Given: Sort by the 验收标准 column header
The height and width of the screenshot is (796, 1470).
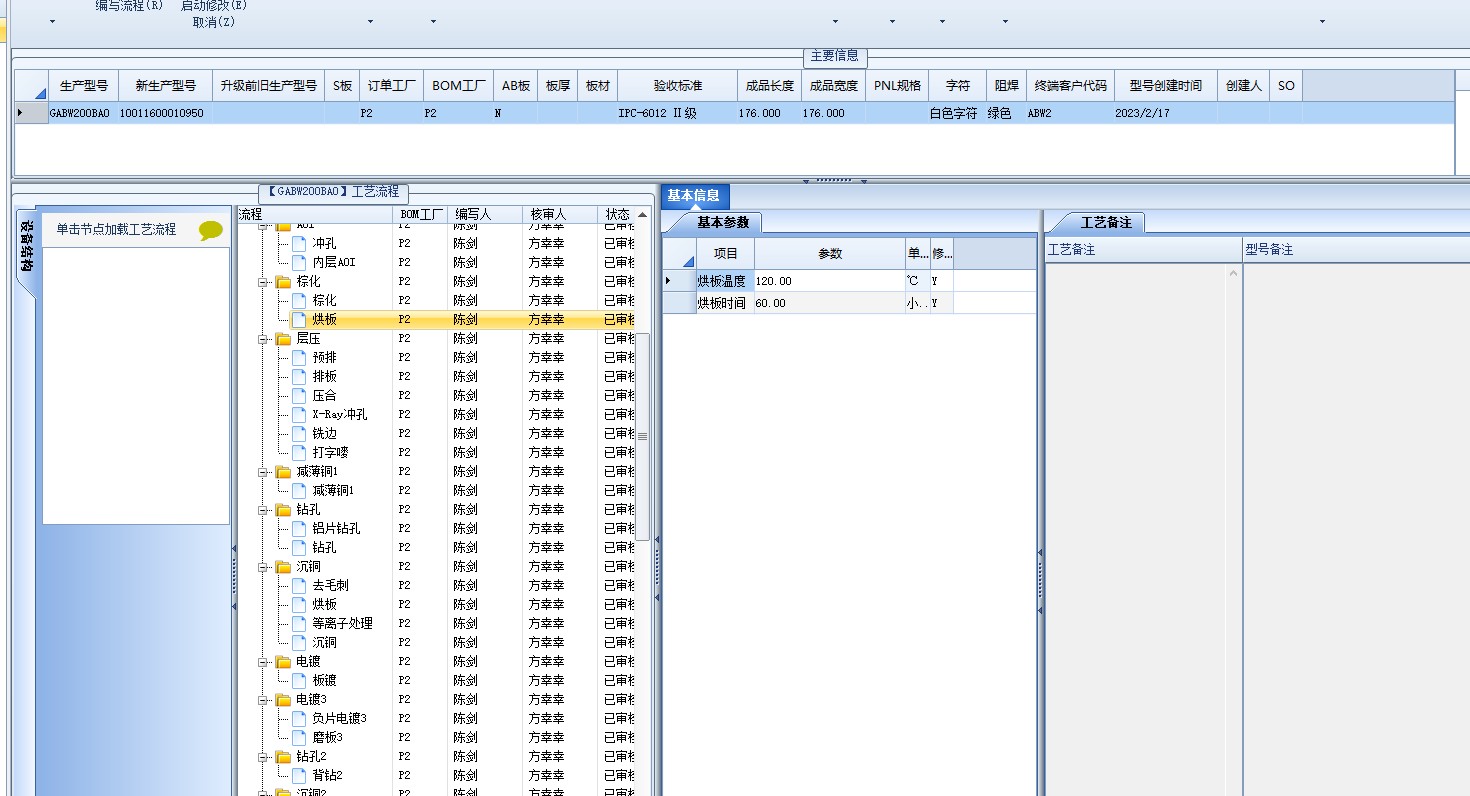Looking at the screenshot, I should 678,86.
